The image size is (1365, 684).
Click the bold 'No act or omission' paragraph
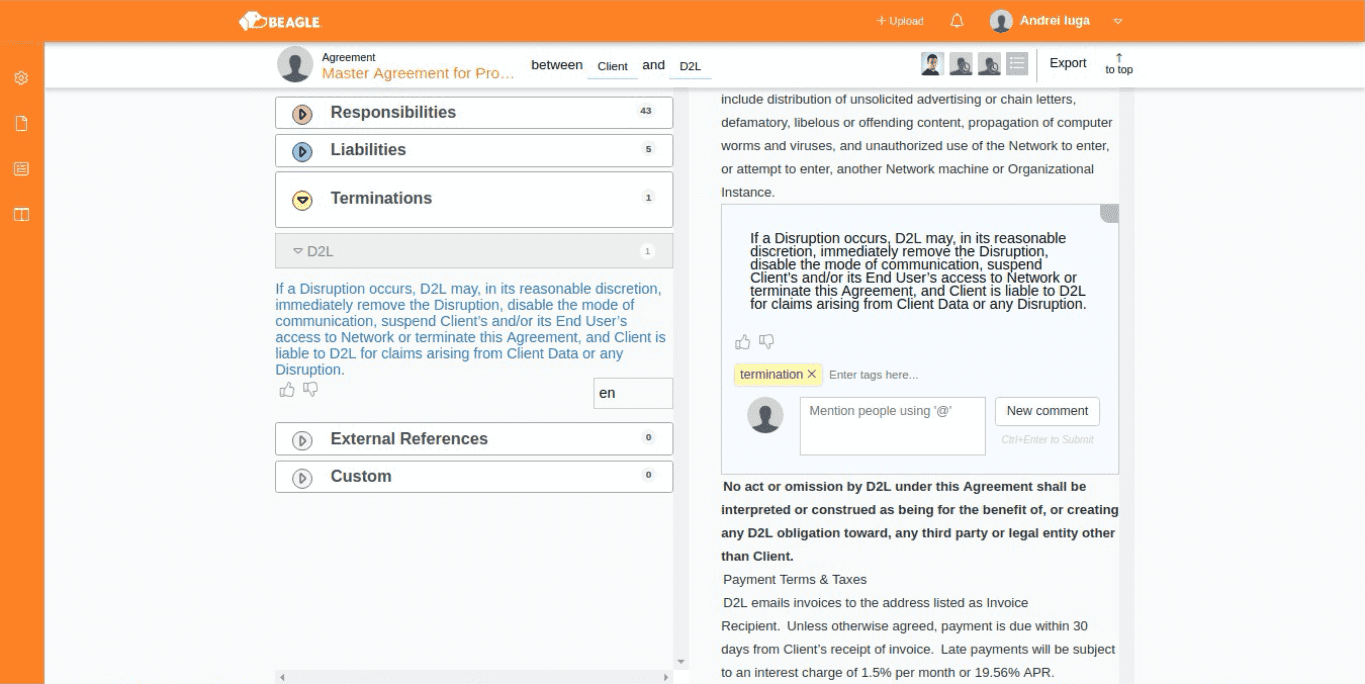click(919, 521)
